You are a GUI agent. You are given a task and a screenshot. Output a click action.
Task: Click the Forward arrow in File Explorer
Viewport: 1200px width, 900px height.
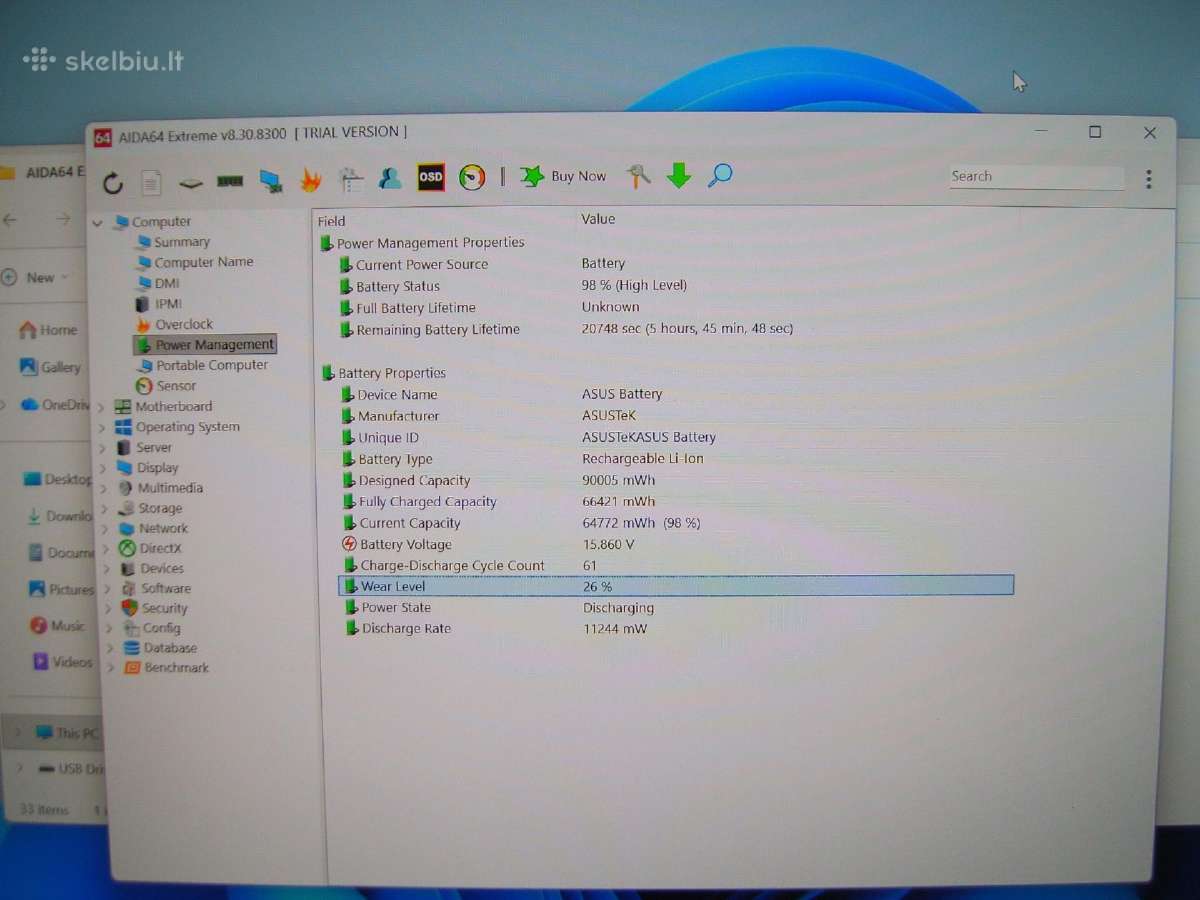[x=63, y=219]
